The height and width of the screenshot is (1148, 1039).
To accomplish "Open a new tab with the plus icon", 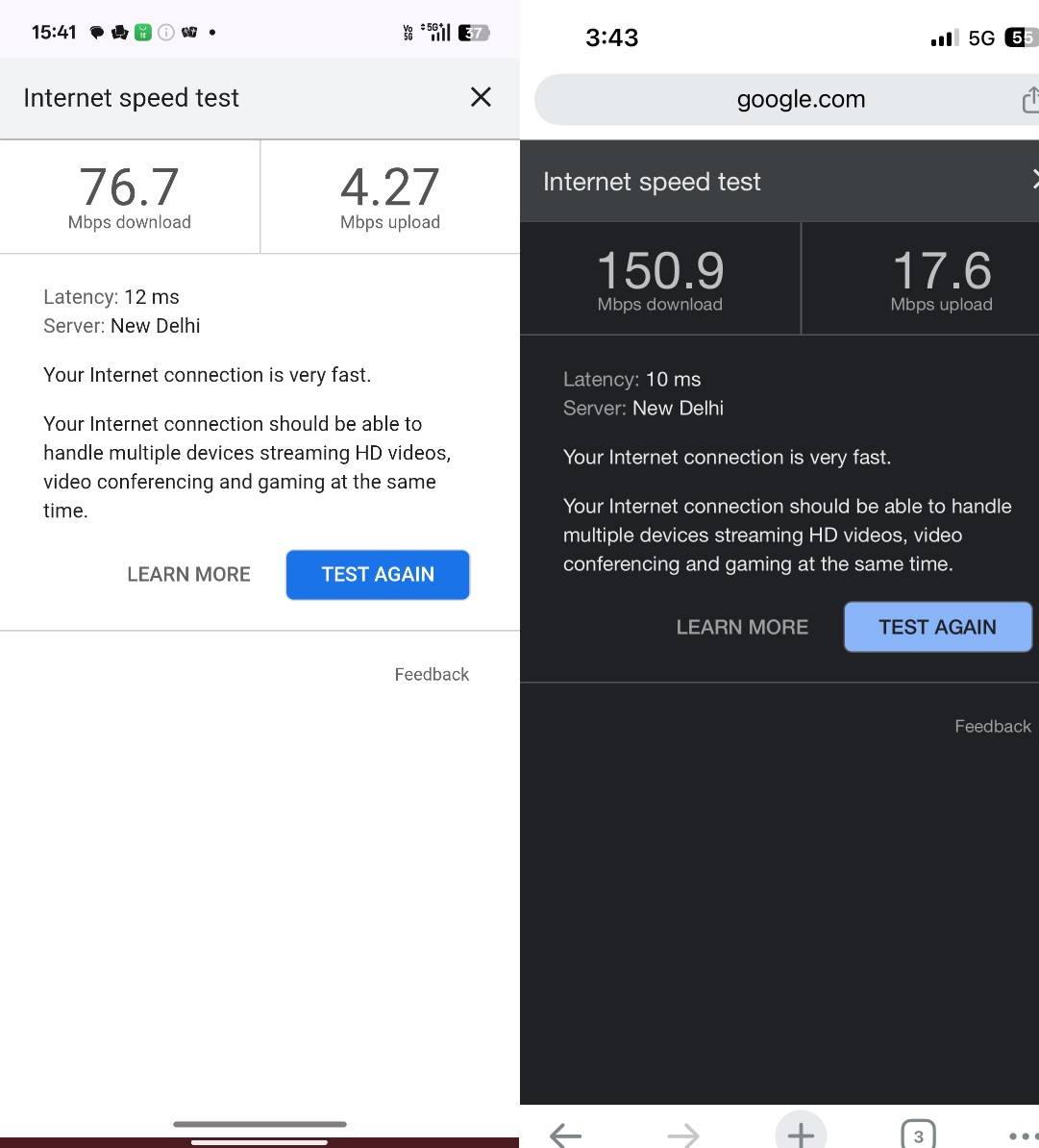I will point(801,1134).
